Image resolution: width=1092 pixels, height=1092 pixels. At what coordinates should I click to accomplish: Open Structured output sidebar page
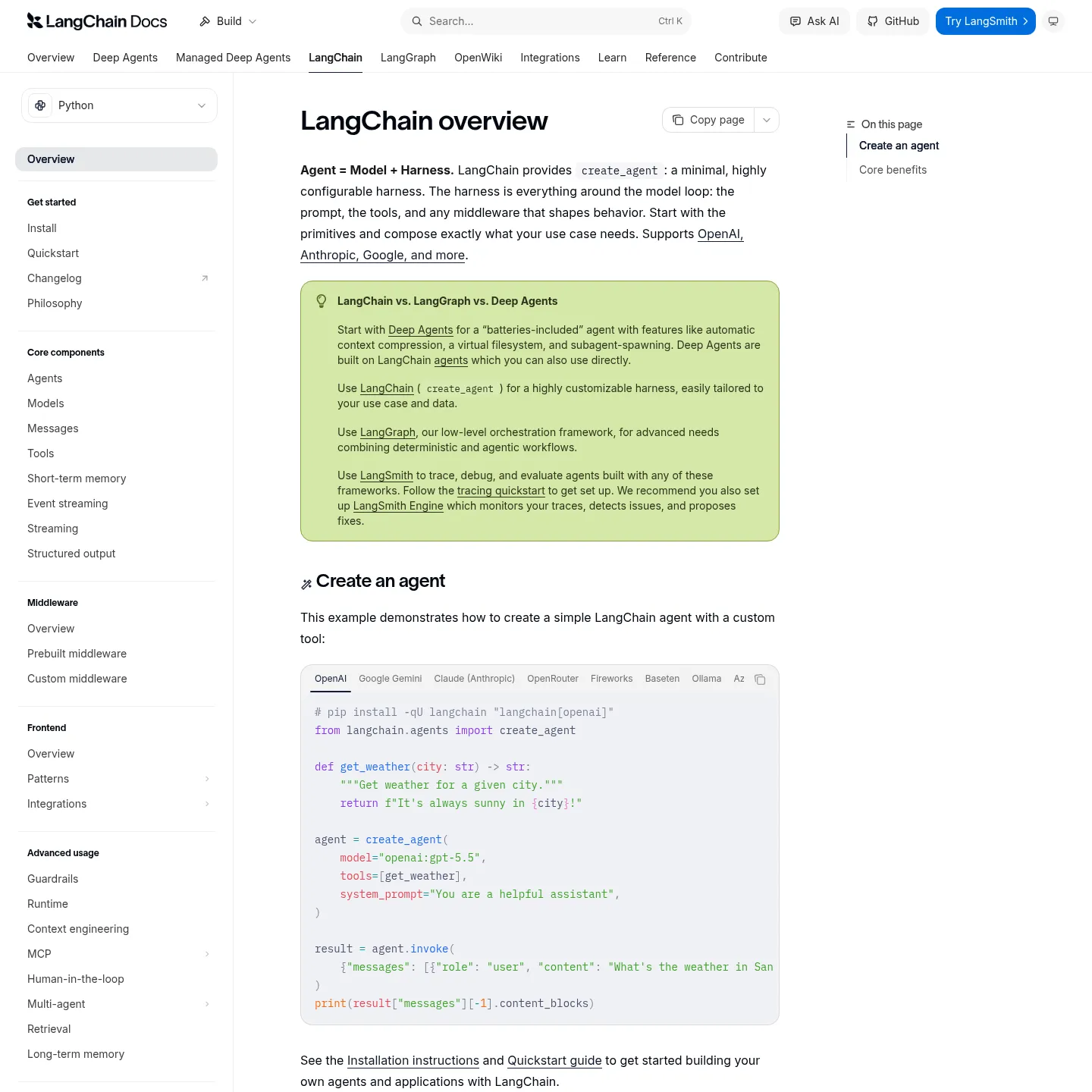coord(71,554)
